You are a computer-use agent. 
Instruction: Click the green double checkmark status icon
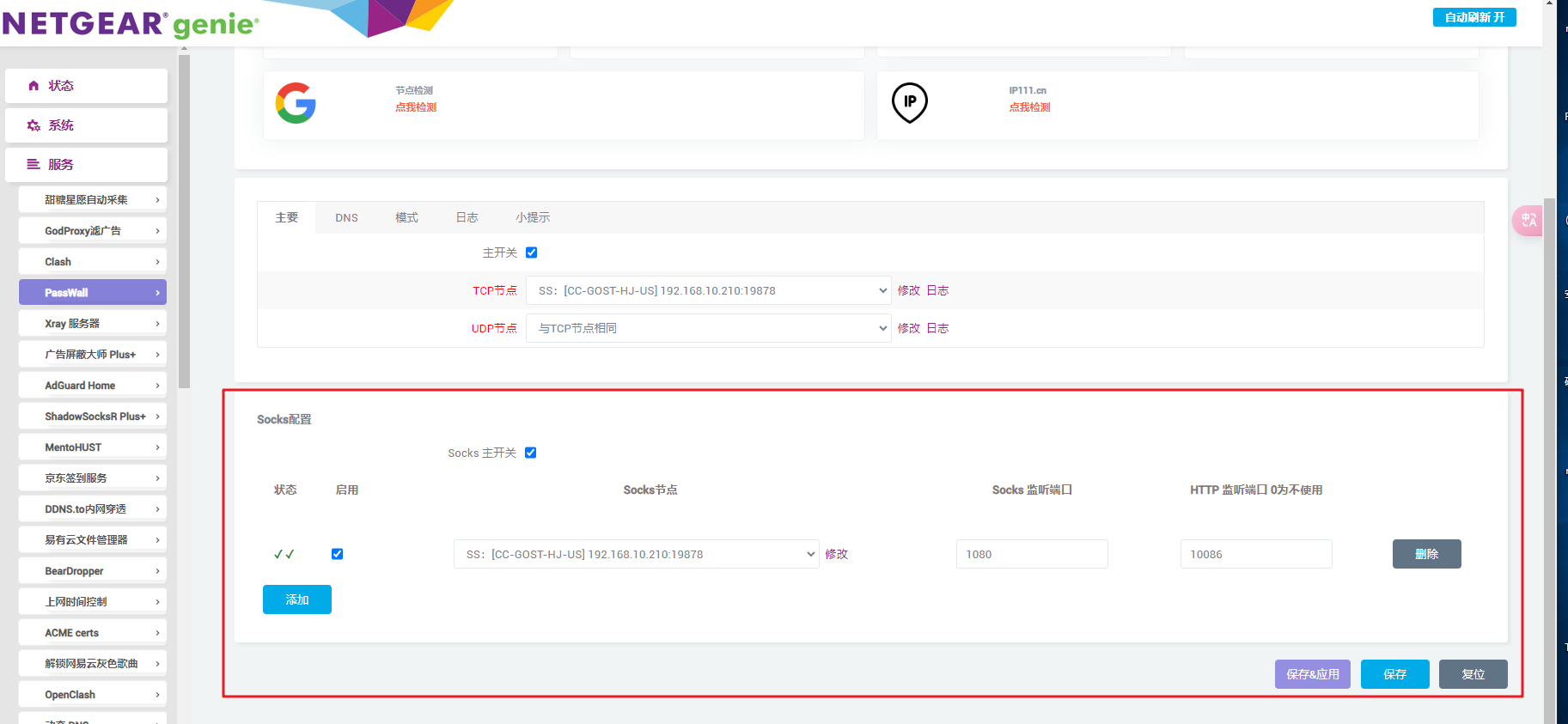click(x=284, y=555)
